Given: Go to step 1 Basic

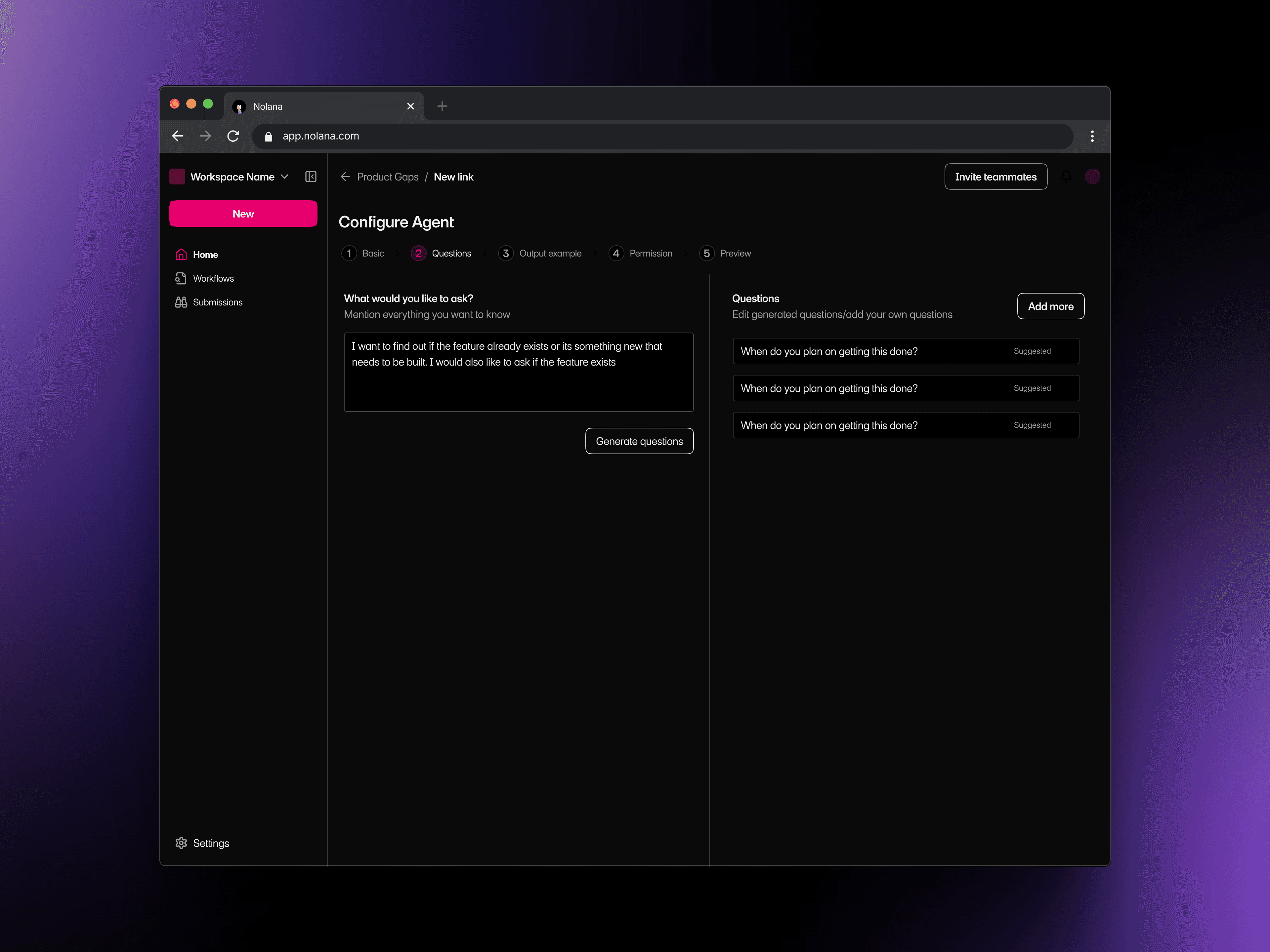Looking at the screenshot, I should (363, 253).
